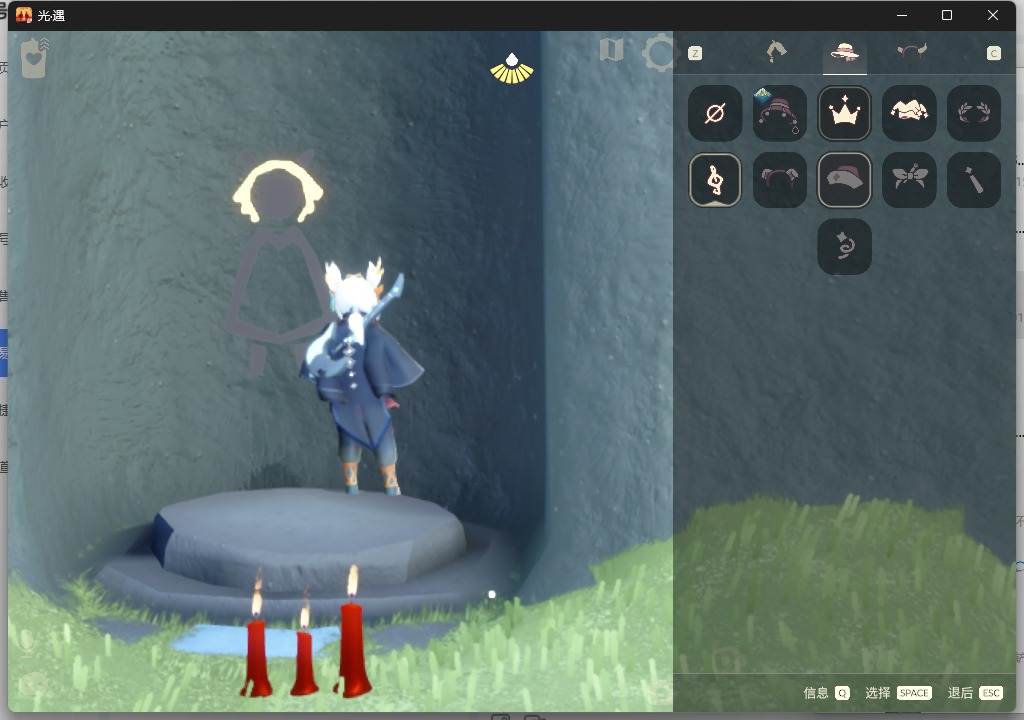Click the glowing headpiece preview on the wall
1024x720 pixels.
click(x=278, y=190)
